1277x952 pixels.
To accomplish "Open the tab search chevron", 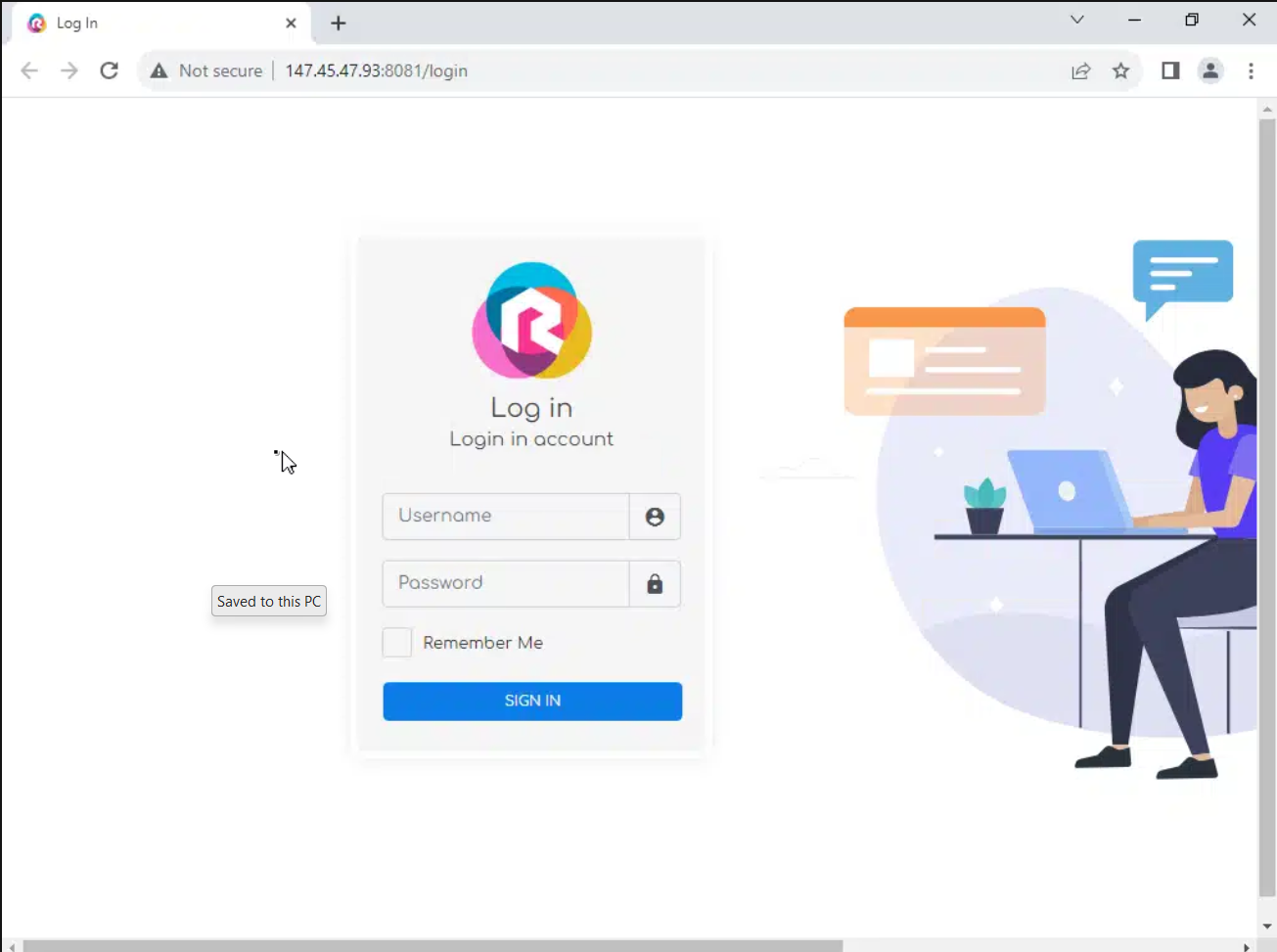I will pos(1077,20).
